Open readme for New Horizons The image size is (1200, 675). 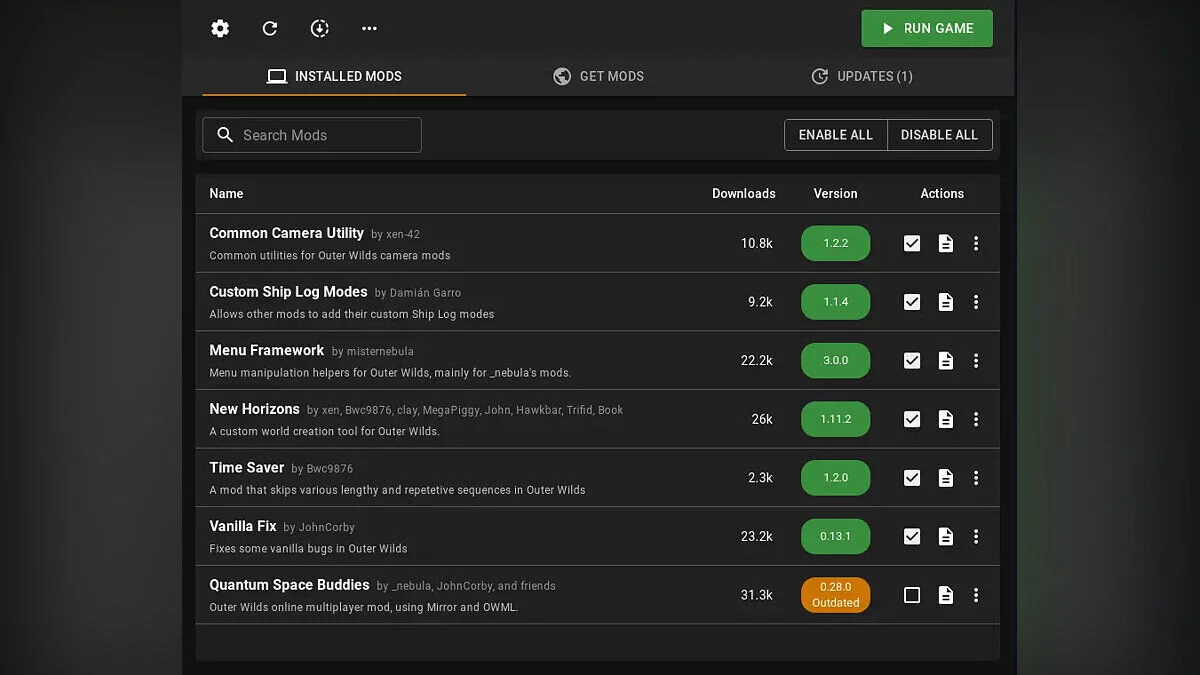[x=945, y=419]
